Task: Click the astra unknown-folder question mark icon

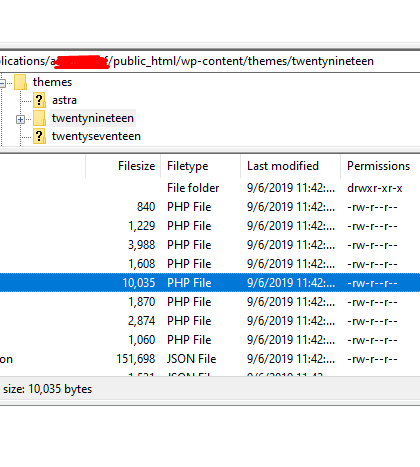Action: [x=39, y=100]
